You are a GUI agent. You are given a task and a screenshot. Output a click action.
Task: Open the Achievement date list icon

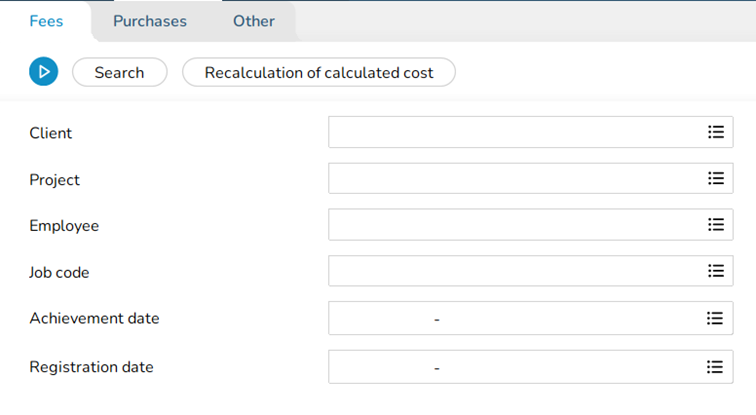715,318
